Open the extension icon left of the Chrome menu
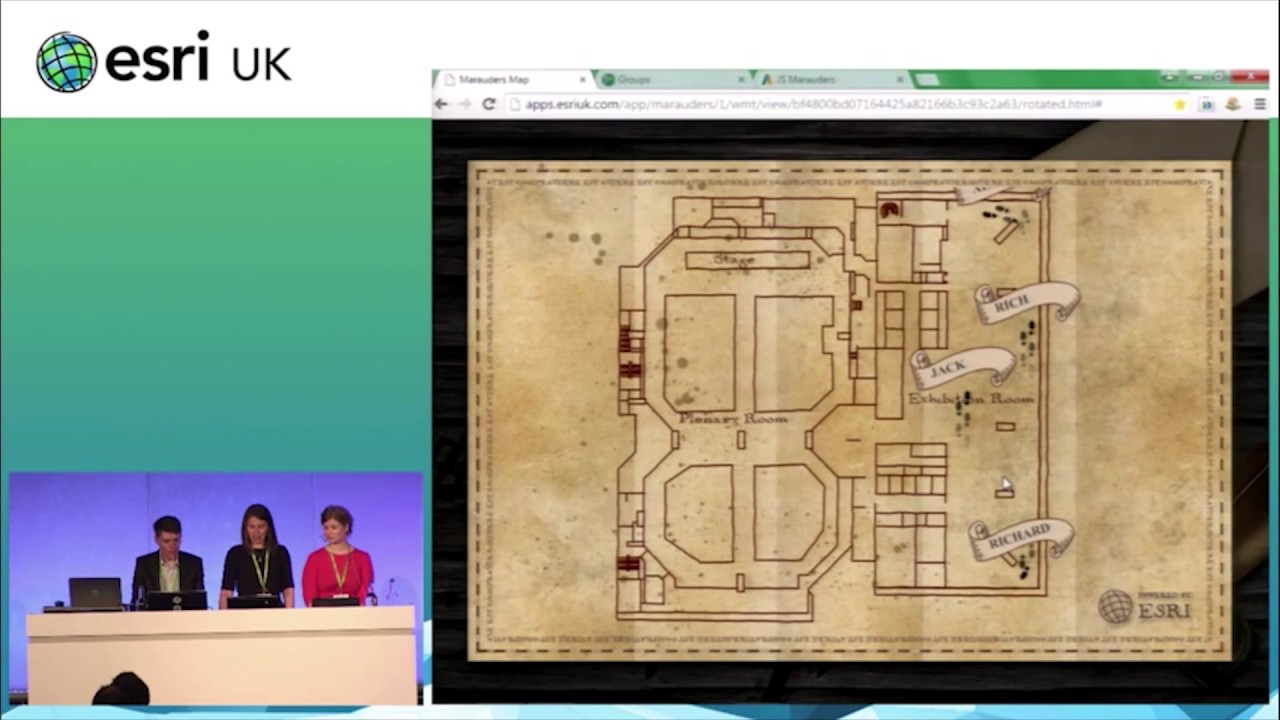Screen dimensions: 1280x720 (1234, 104)
